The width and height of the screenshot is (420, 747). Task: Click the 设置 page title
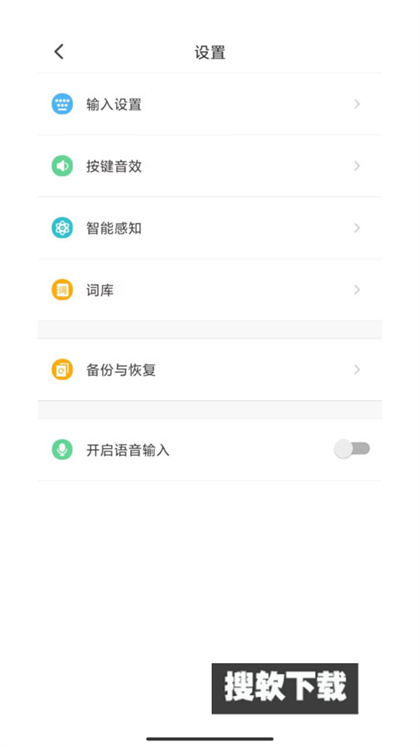pos(210,52)
